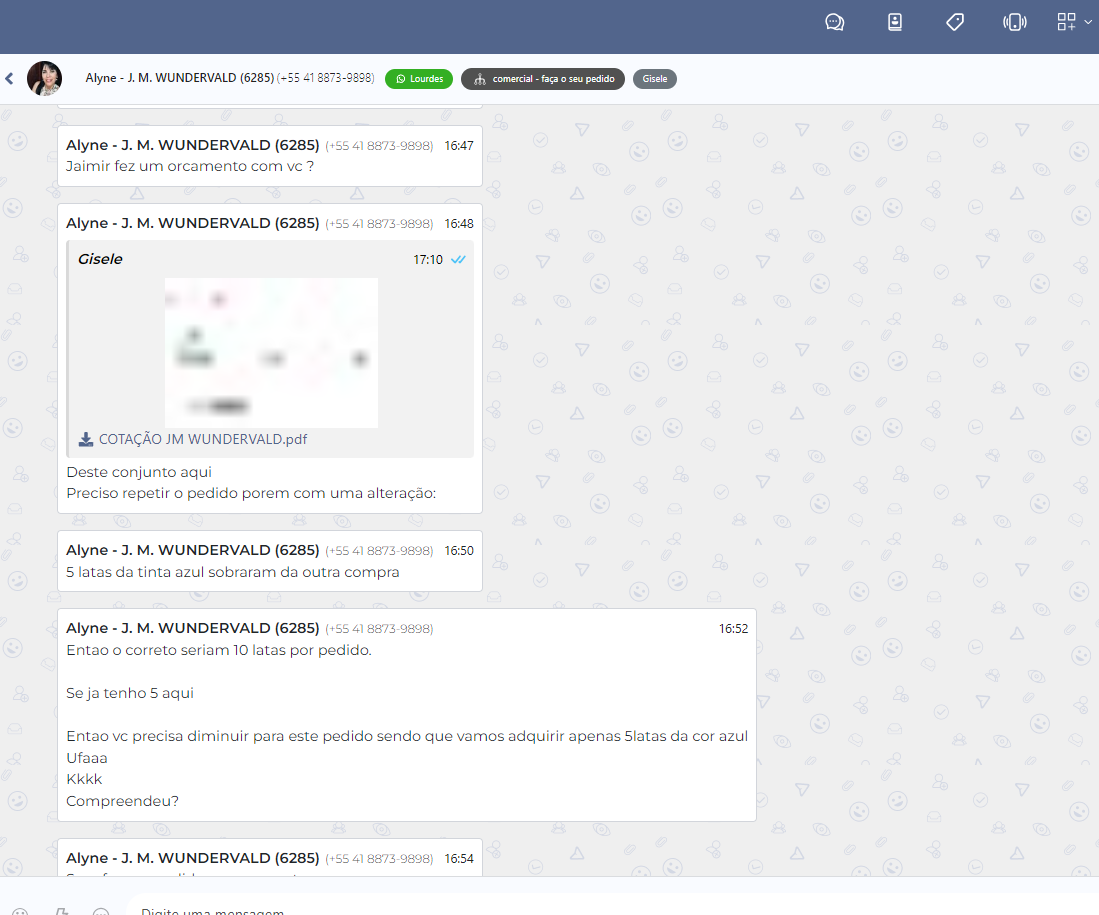The width and height of the screenshot is (1099, 915).
Task: Open the blurred quotation PDF preview thumbnail
Action: click(x=271, y=352)
